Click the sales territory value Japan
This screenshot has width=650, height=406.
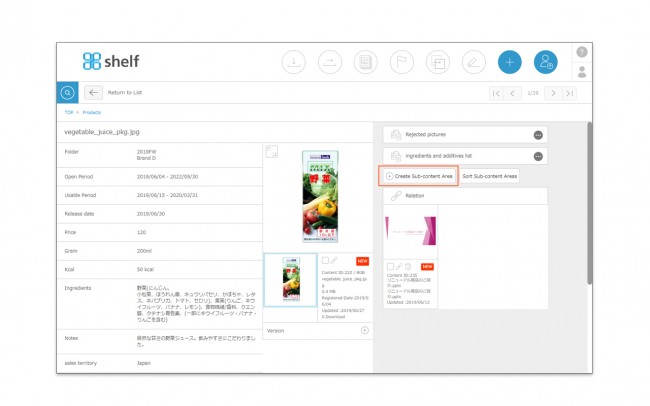pyautogui.click(x=143, y=363)
